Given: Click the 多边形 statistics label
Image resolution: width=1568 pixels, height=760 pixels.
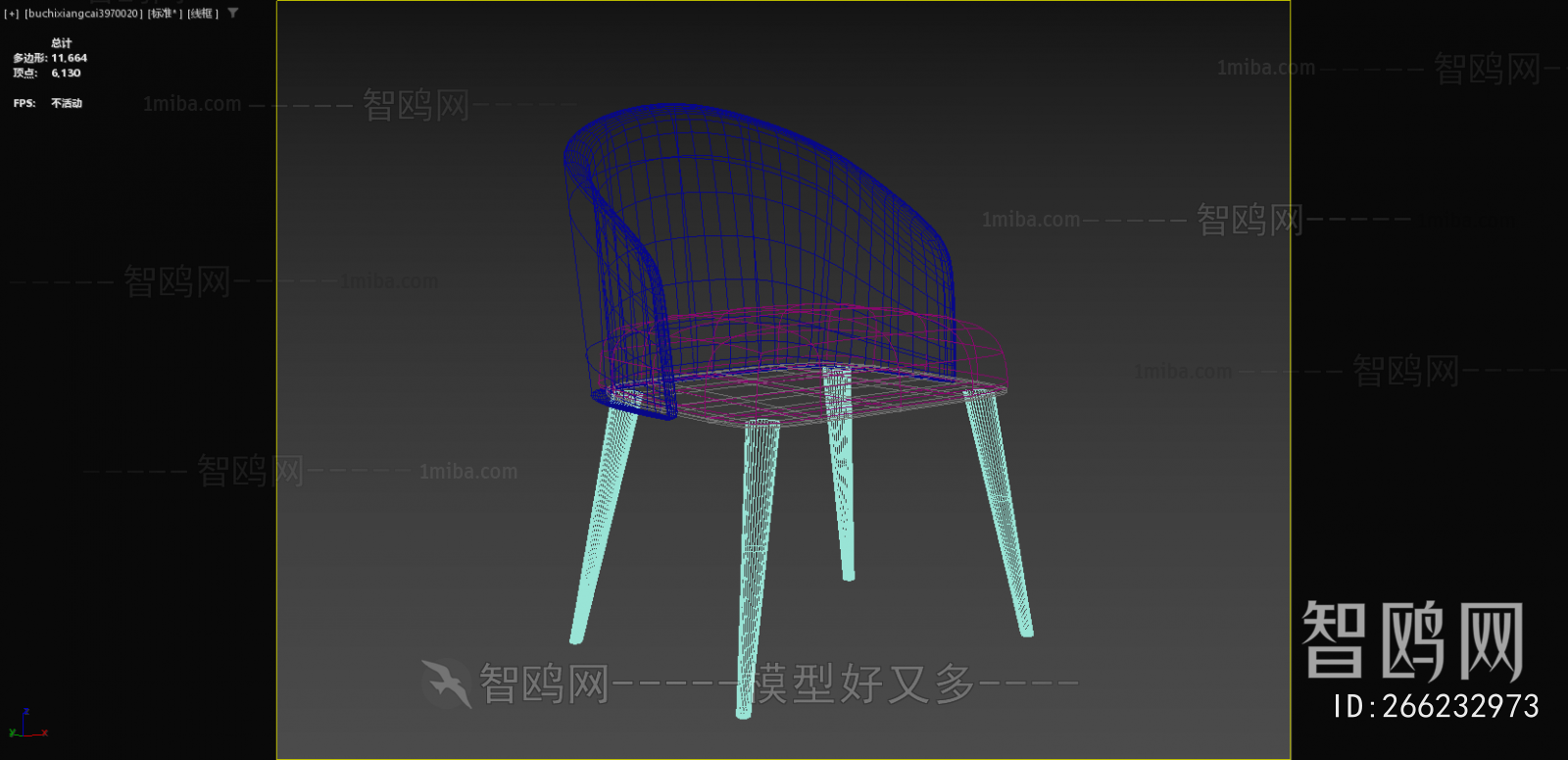Looking at the screenshot, I should pos(29,58).
